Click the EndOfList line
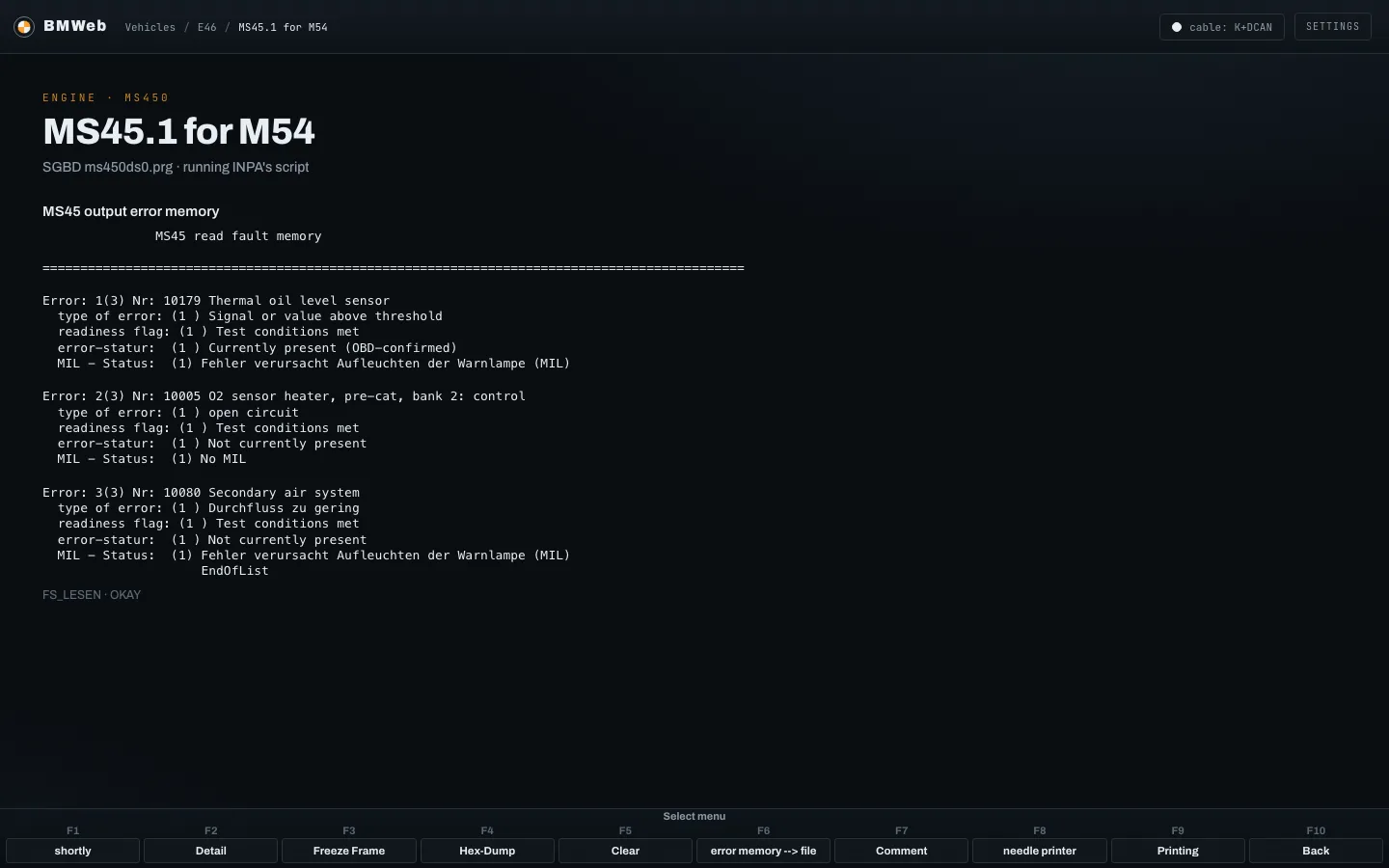This screenshot has width=1389, height=868. [234, 571]
